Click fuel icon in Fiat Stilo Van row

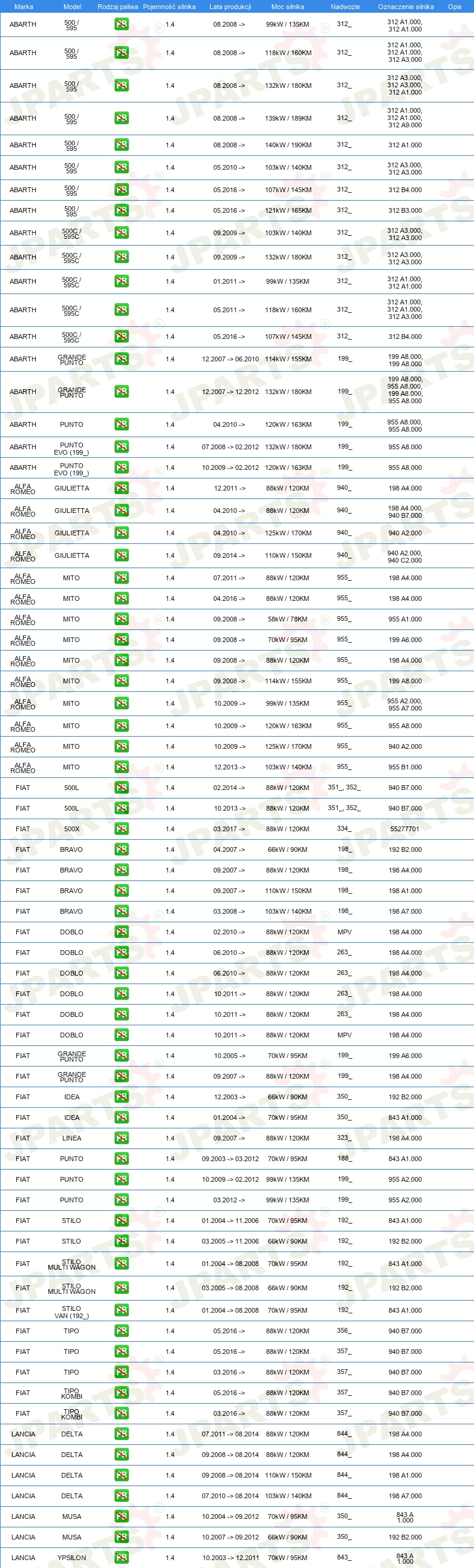click(x=121, y=1310)
